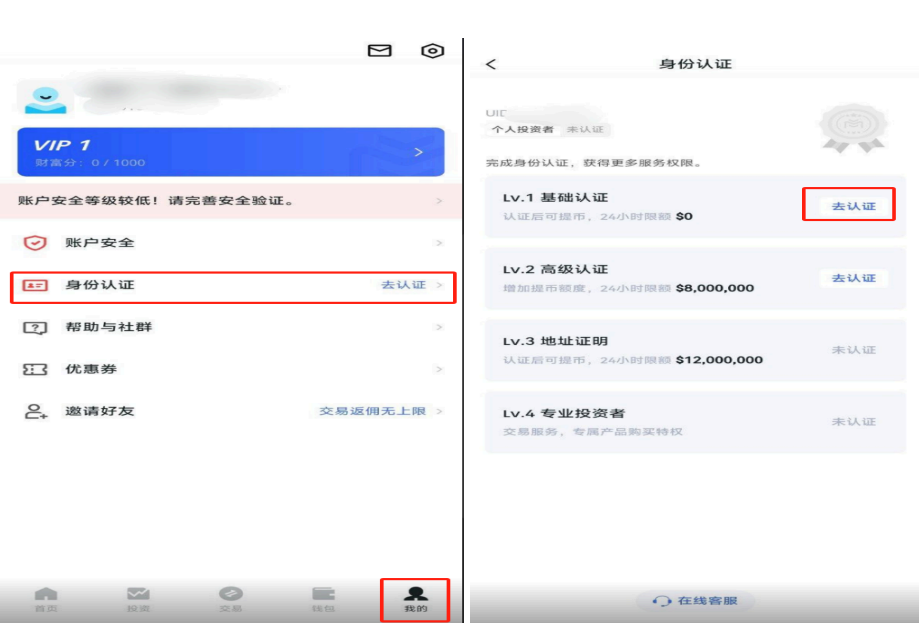Switch to the 投资 tab

pyautogui.click(x=138, y=599)
